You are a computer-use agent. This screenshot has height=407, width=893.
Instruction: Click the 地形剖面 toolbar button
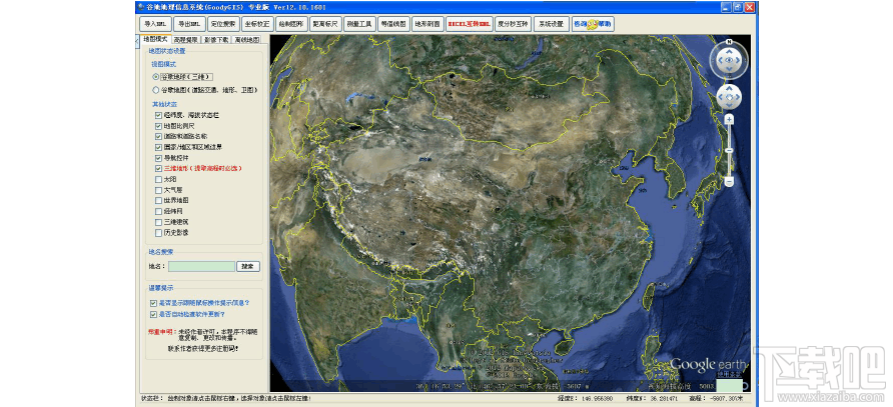tap(428, 24)
